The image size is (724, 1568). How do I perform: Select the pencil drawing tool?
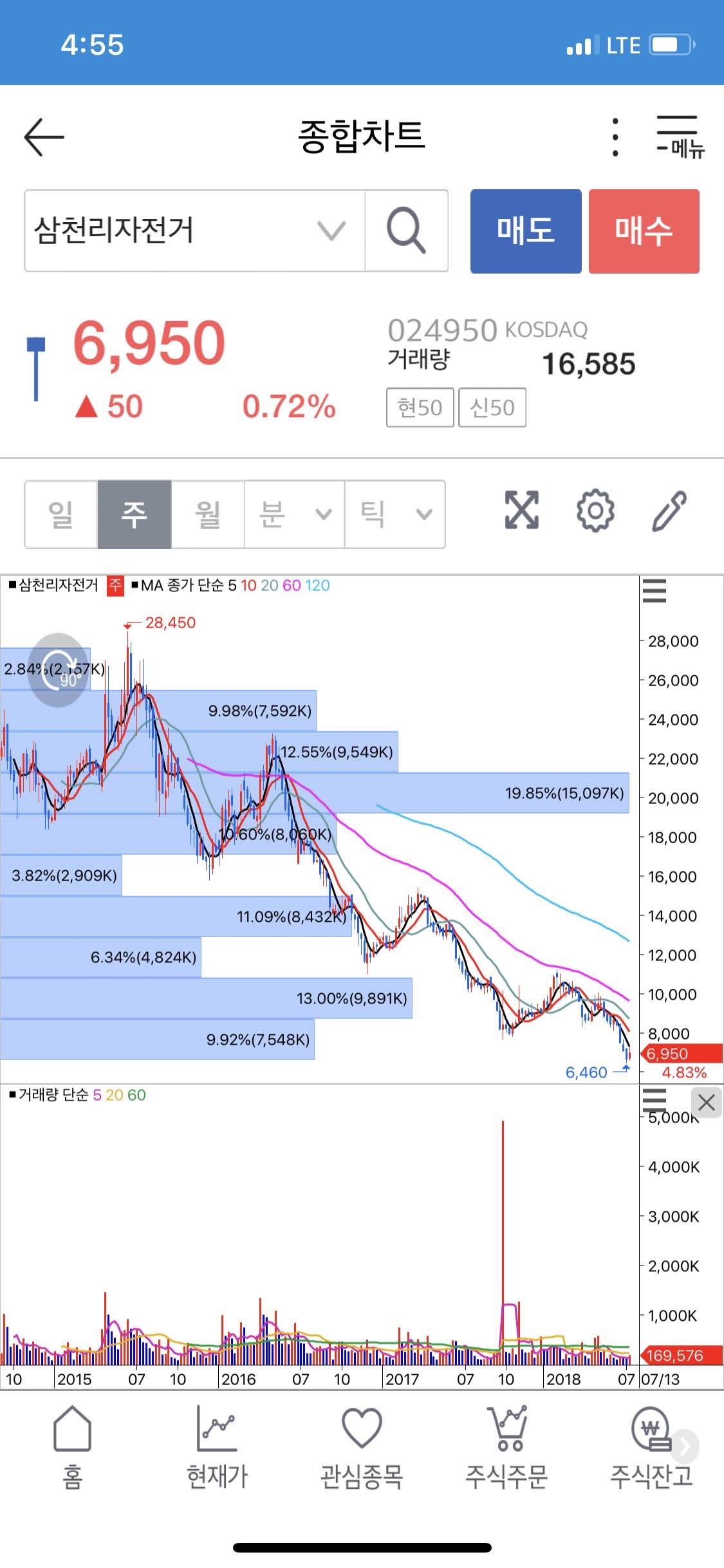coord(669,510)
